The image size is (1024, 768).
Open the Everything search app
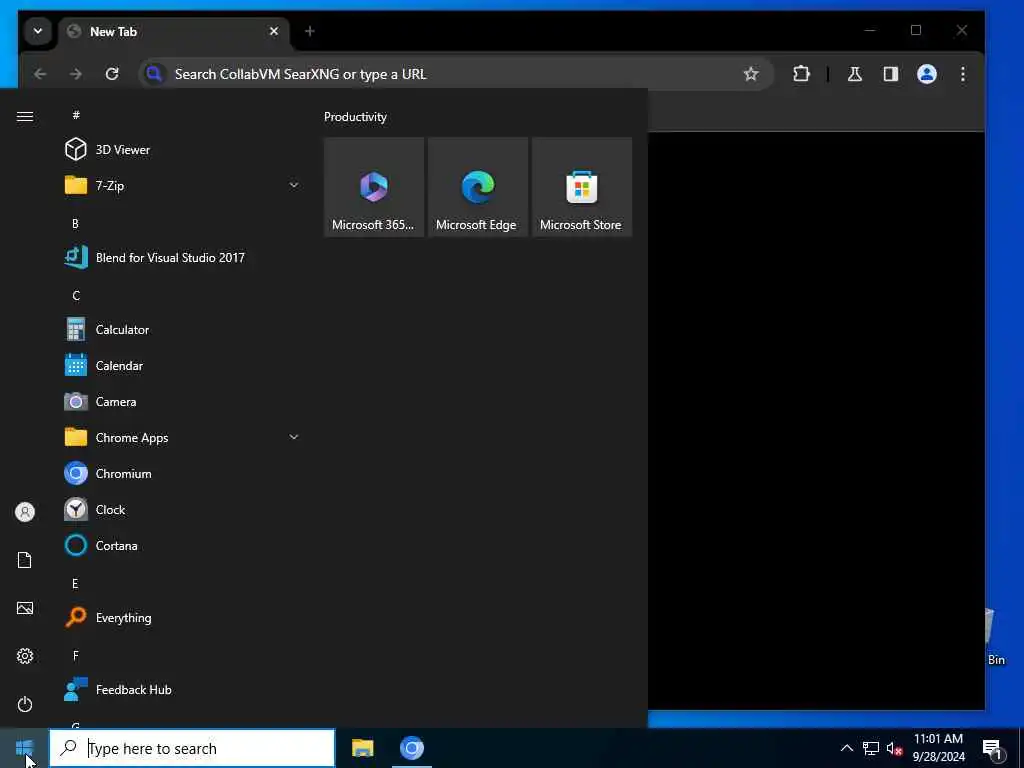click(183, 617)
